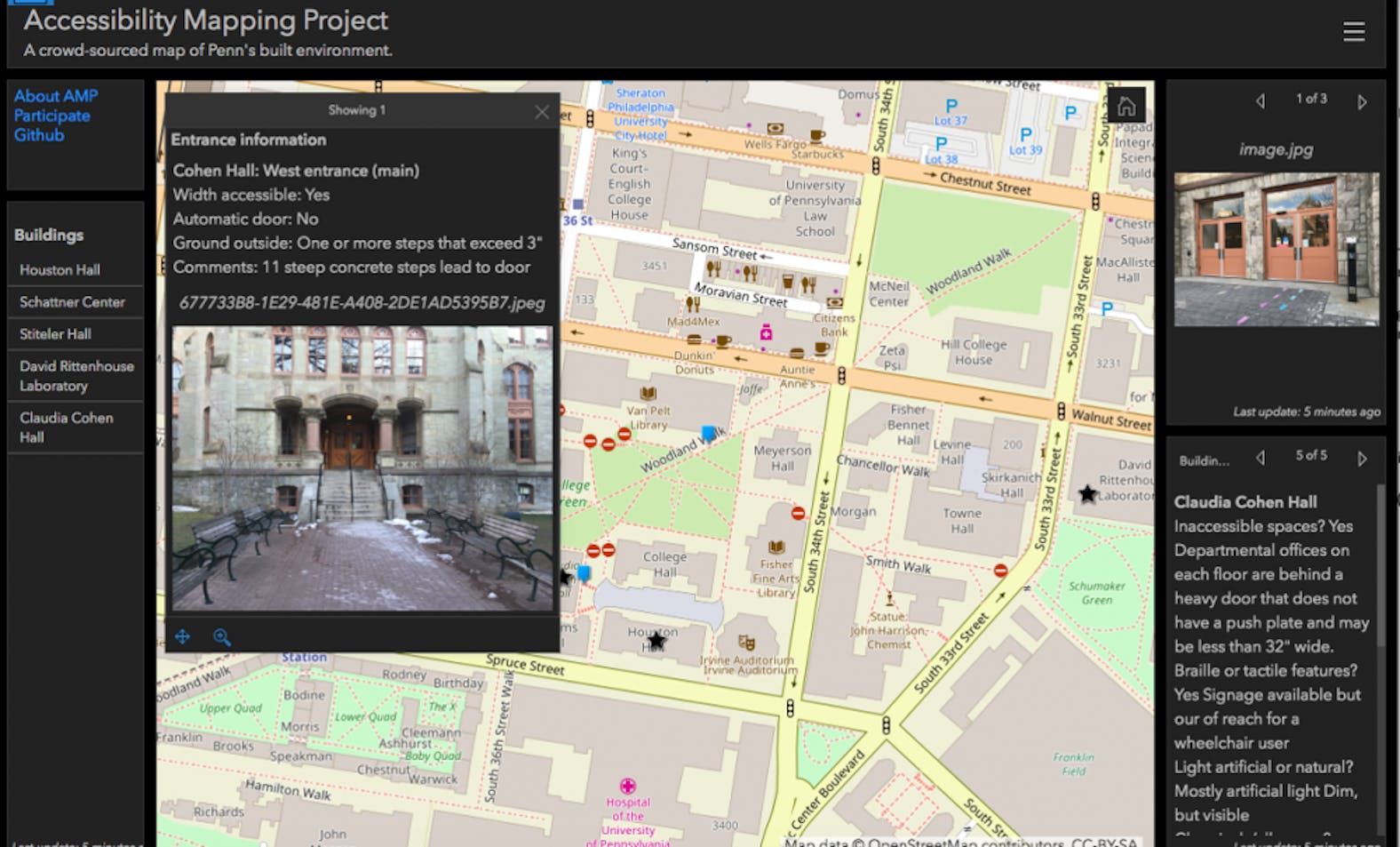Image resolution: width=1400 pixels, height=847 pixels.
Task: Click the Van Pelt Library book icon
Action: (x=648, y=394)
